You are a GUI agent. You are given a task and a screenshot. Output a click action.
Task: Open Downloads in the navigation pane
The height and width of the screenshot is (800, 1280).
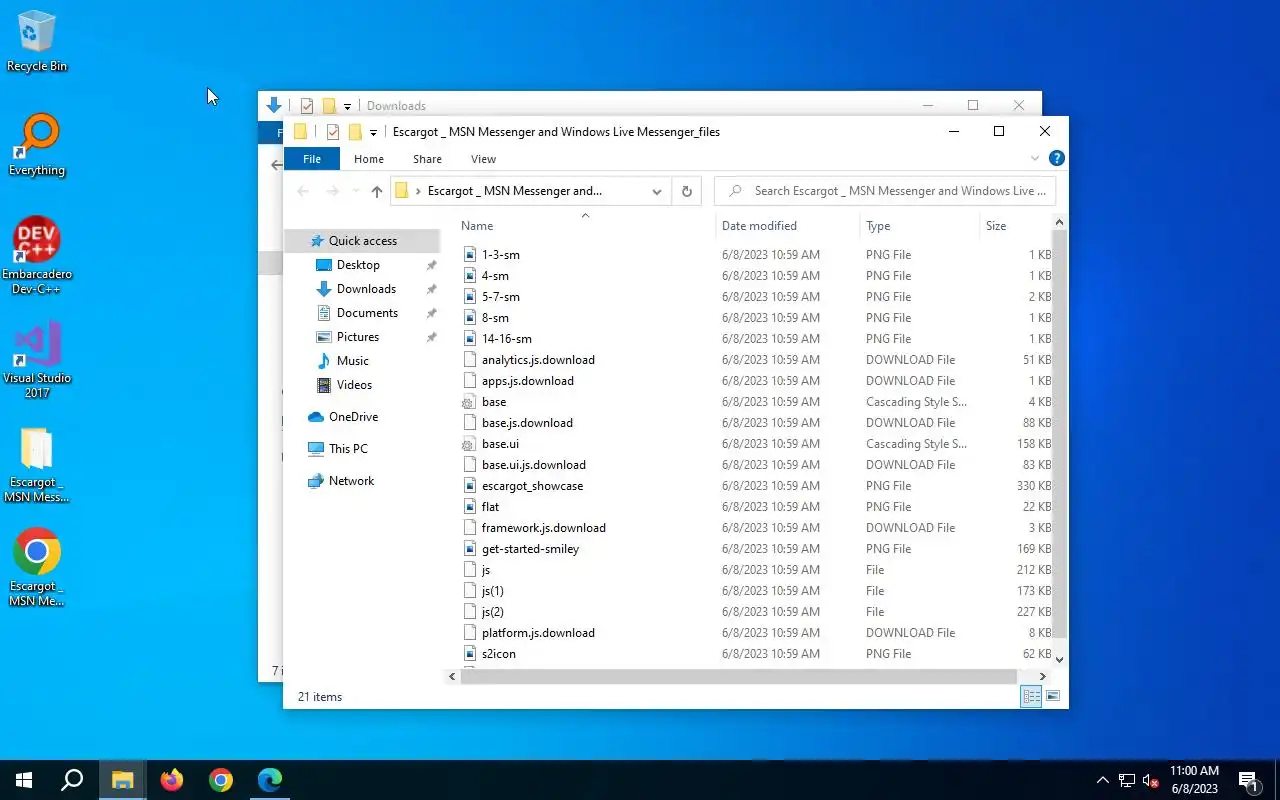click(x=366, y=289)
